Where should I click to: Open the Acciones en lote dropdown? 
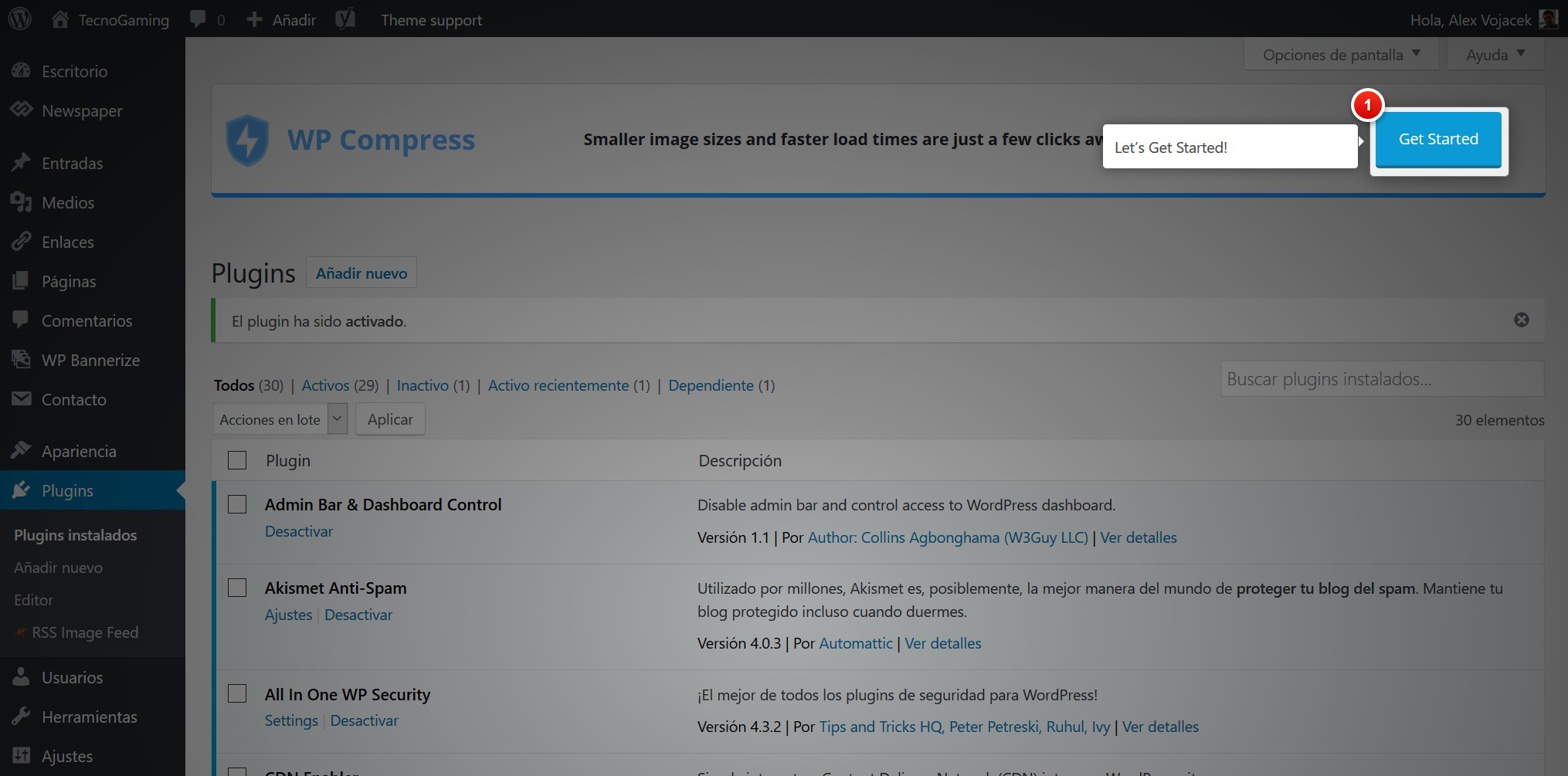coord(280,418)
